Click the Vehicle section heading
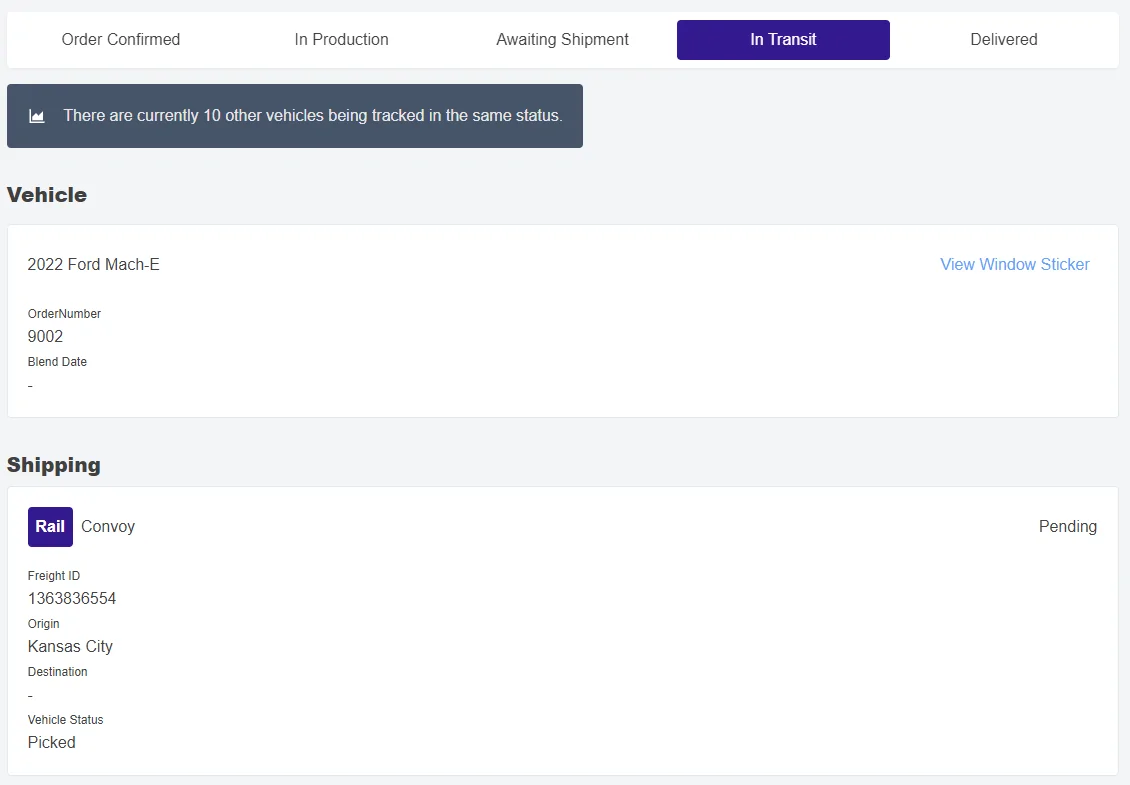 pos(47,195)
